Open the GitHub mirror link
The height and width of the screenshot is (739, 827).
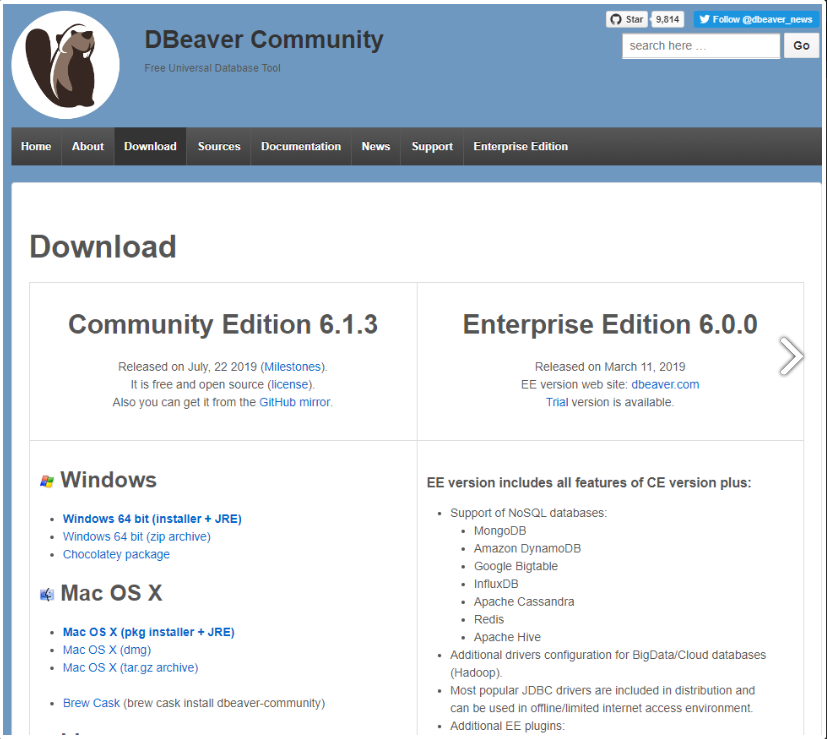tap(294, 402)
